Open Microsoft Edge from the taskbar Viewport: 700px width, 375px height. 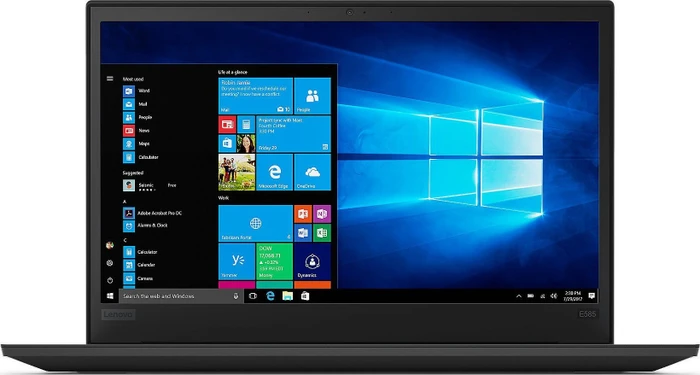(x=270, y=296)
